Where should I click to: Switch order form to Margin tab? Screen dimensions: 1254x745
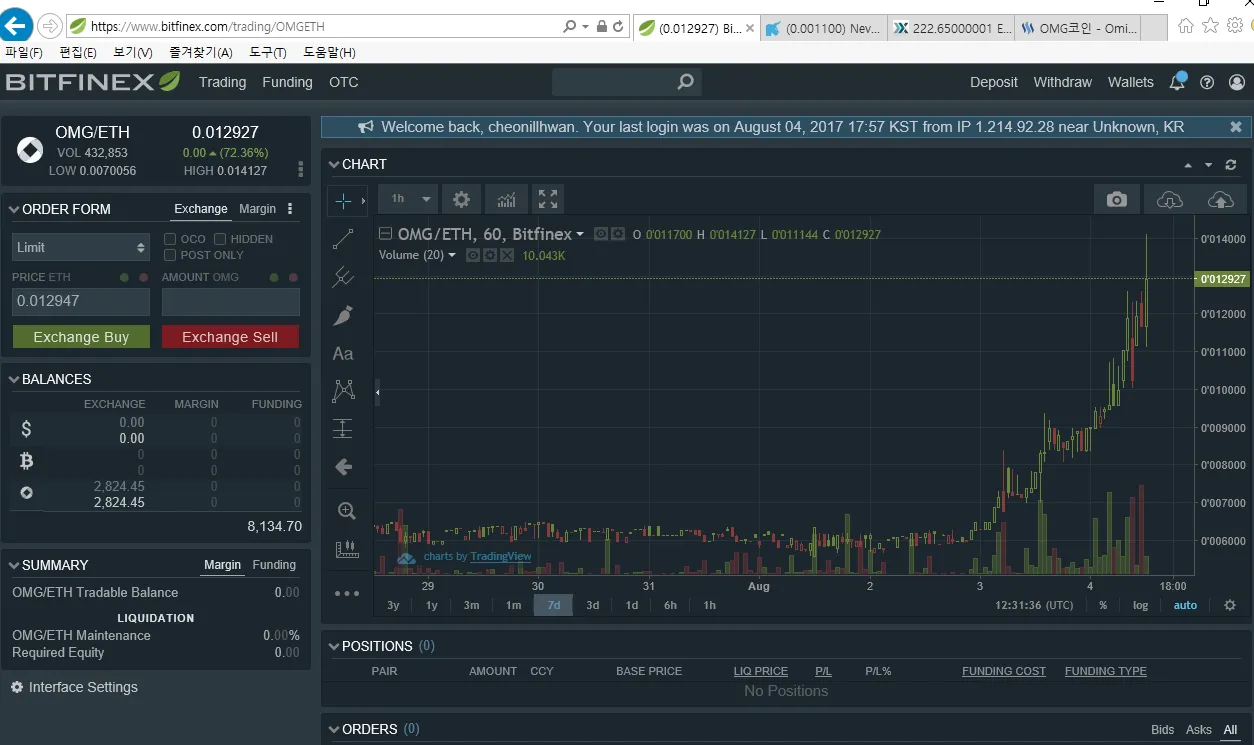pos(257,209)
